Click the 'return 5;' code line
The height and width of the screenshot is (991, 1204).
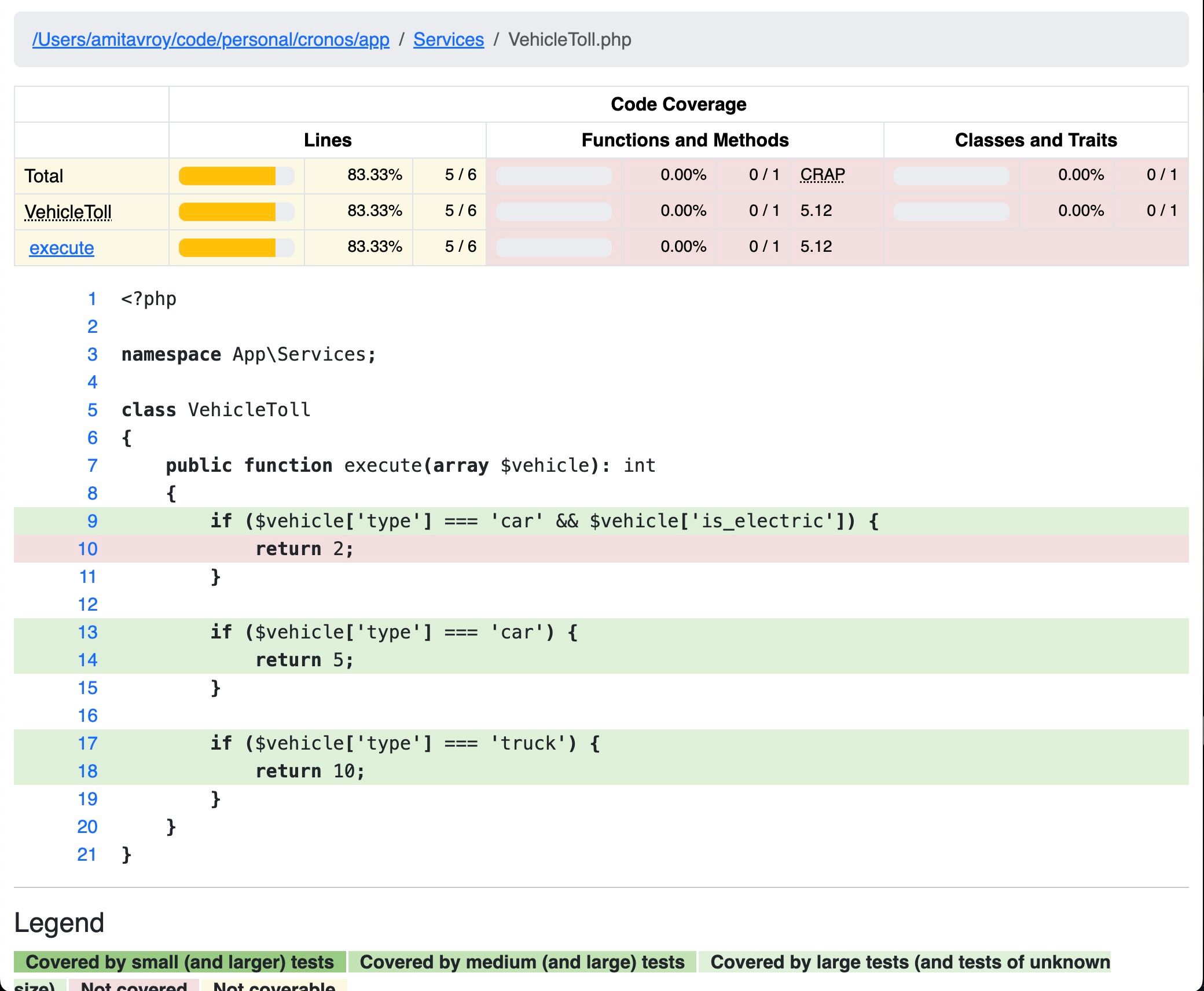pyautogui.click(x=601, y=660)
